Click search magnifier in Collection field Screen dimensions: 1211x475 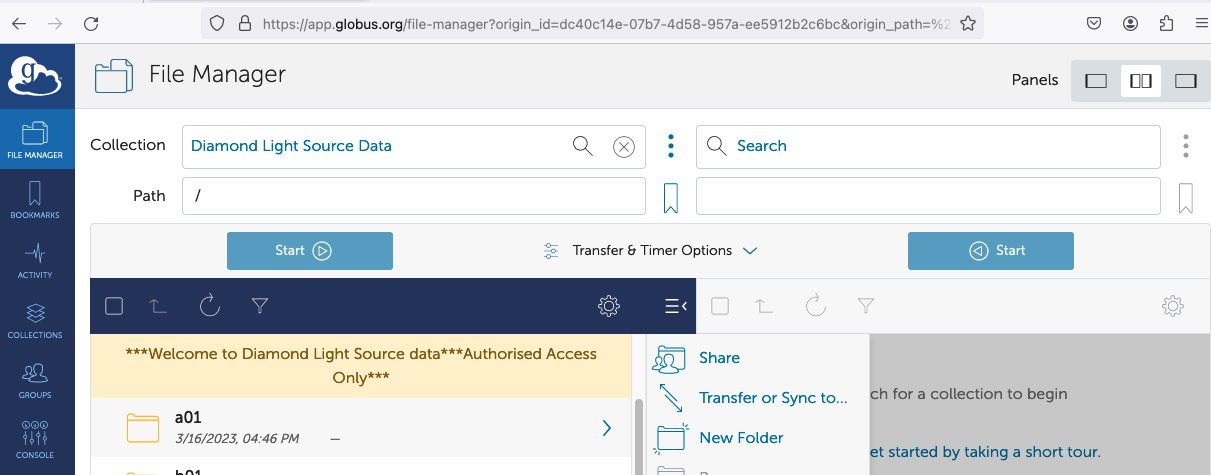point(583,146)
